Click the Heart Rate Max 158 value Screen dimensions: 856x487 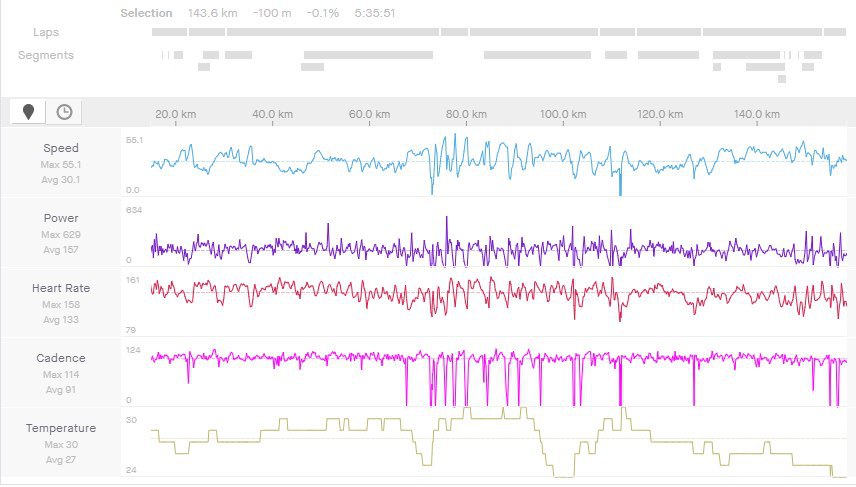[x=61, y=304]
